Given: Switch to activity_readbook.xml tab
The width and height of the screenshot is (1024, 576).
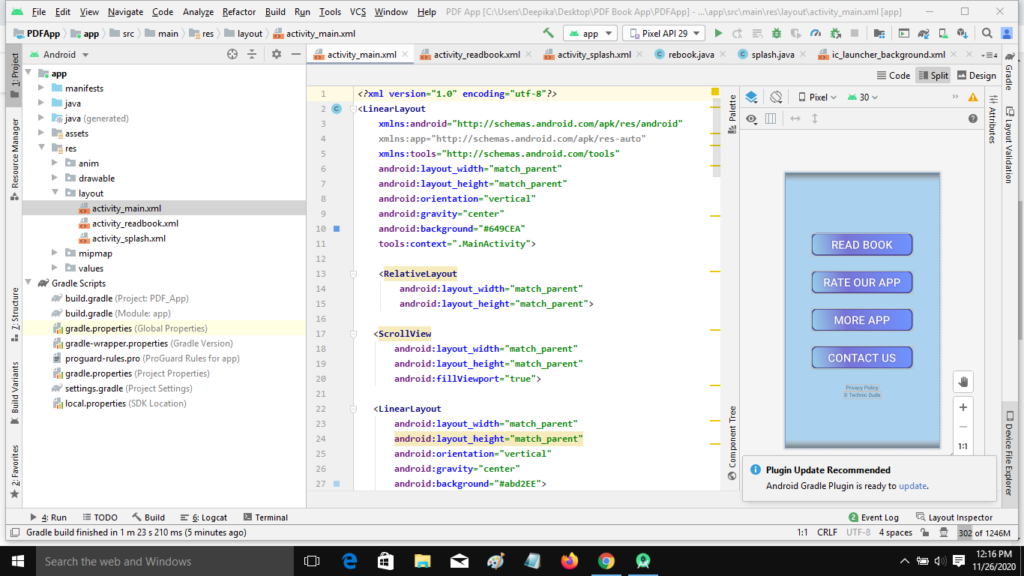Looking at the screenshot, I should coord(477,55).
